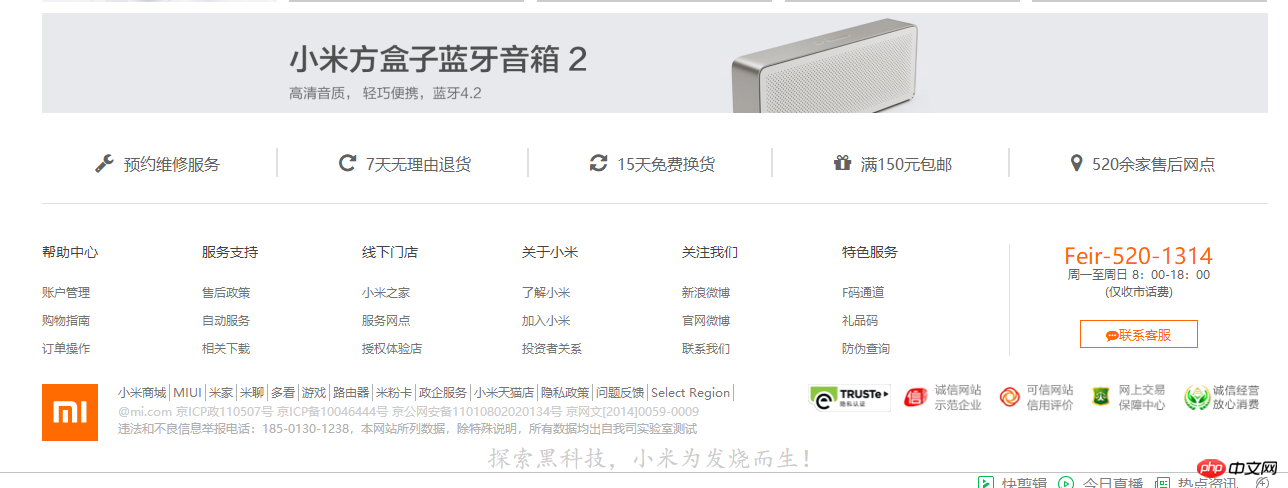Open 联系我们 under 关注我们
Viewport: 1288px width, 488px height.
click(x=706, y=348)
